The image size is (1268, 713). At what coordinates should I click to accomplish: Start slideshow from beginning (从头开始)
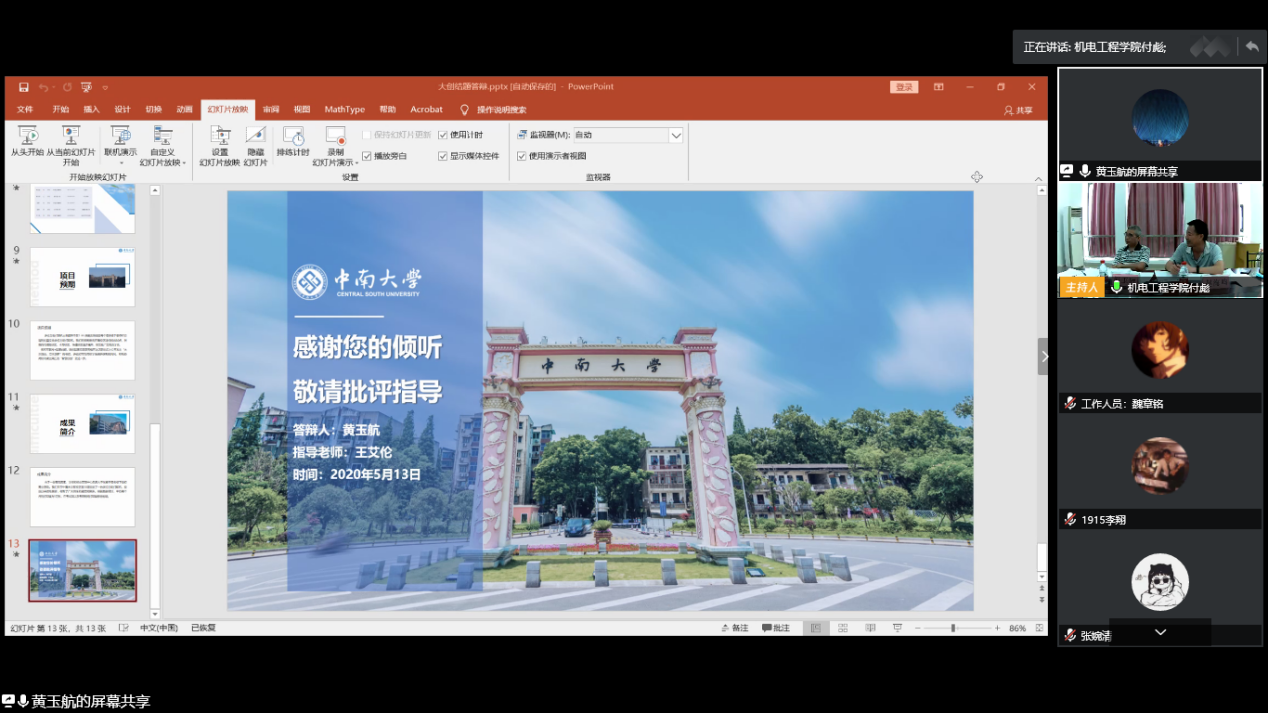coord(27,141)
